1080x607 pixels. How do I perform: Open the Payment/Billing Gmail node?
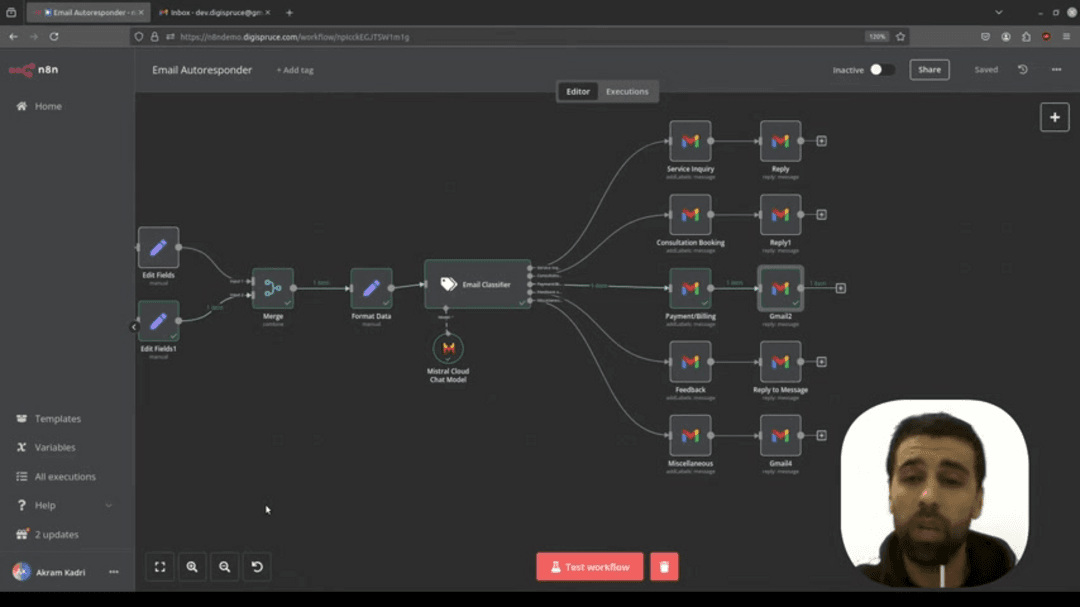[x=690, y=290]
